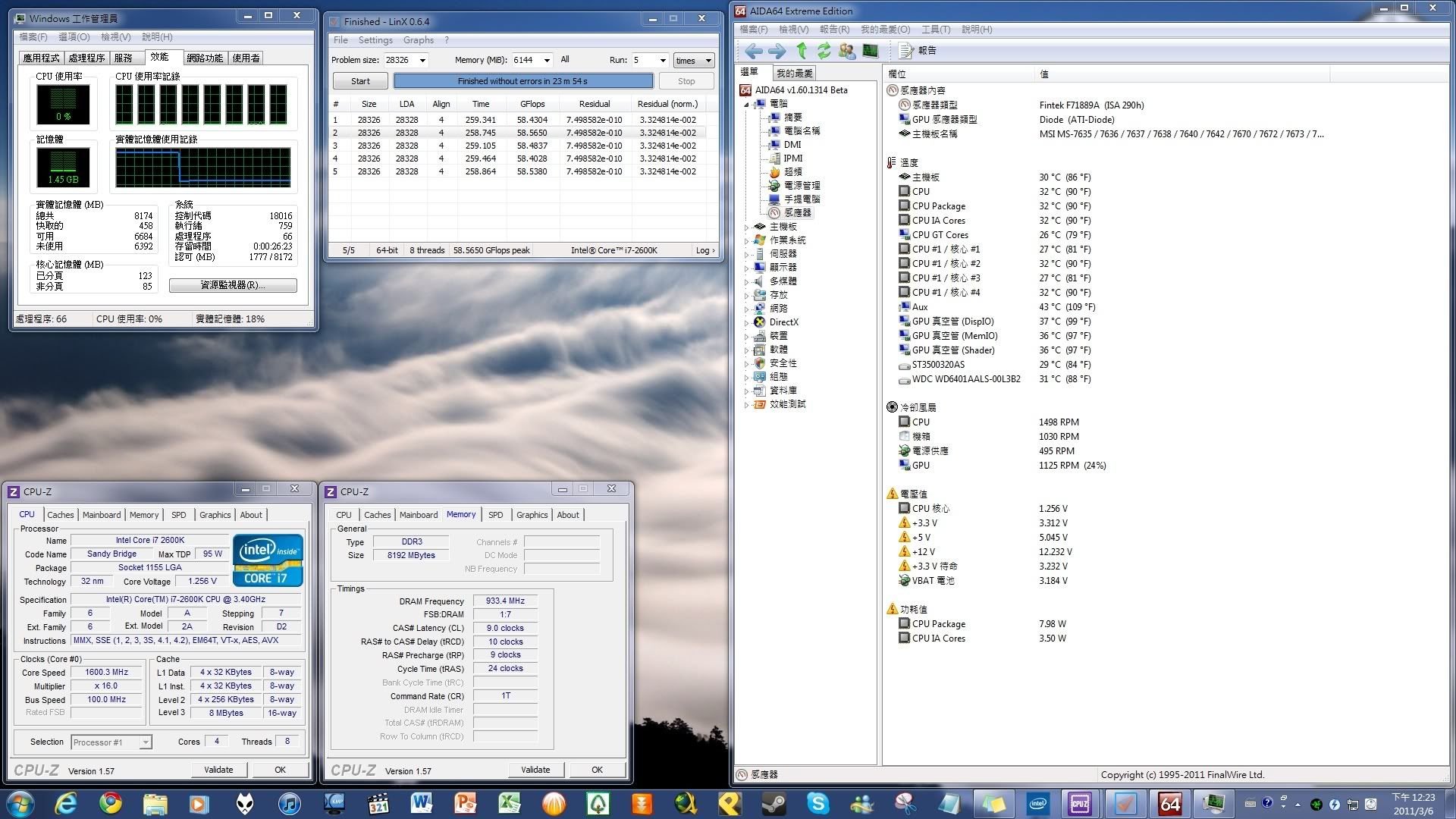Open the Graphs menu in LinX
Viewport: 1456px width, 819px height.
(x=419, y=40)
